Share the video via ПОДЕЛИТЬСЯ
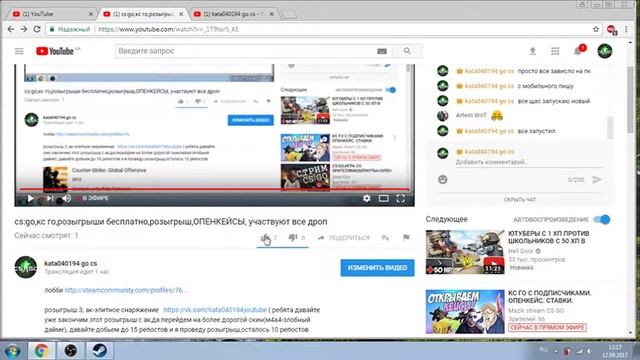This screenshot has width=640, height=360. [344, 238]
